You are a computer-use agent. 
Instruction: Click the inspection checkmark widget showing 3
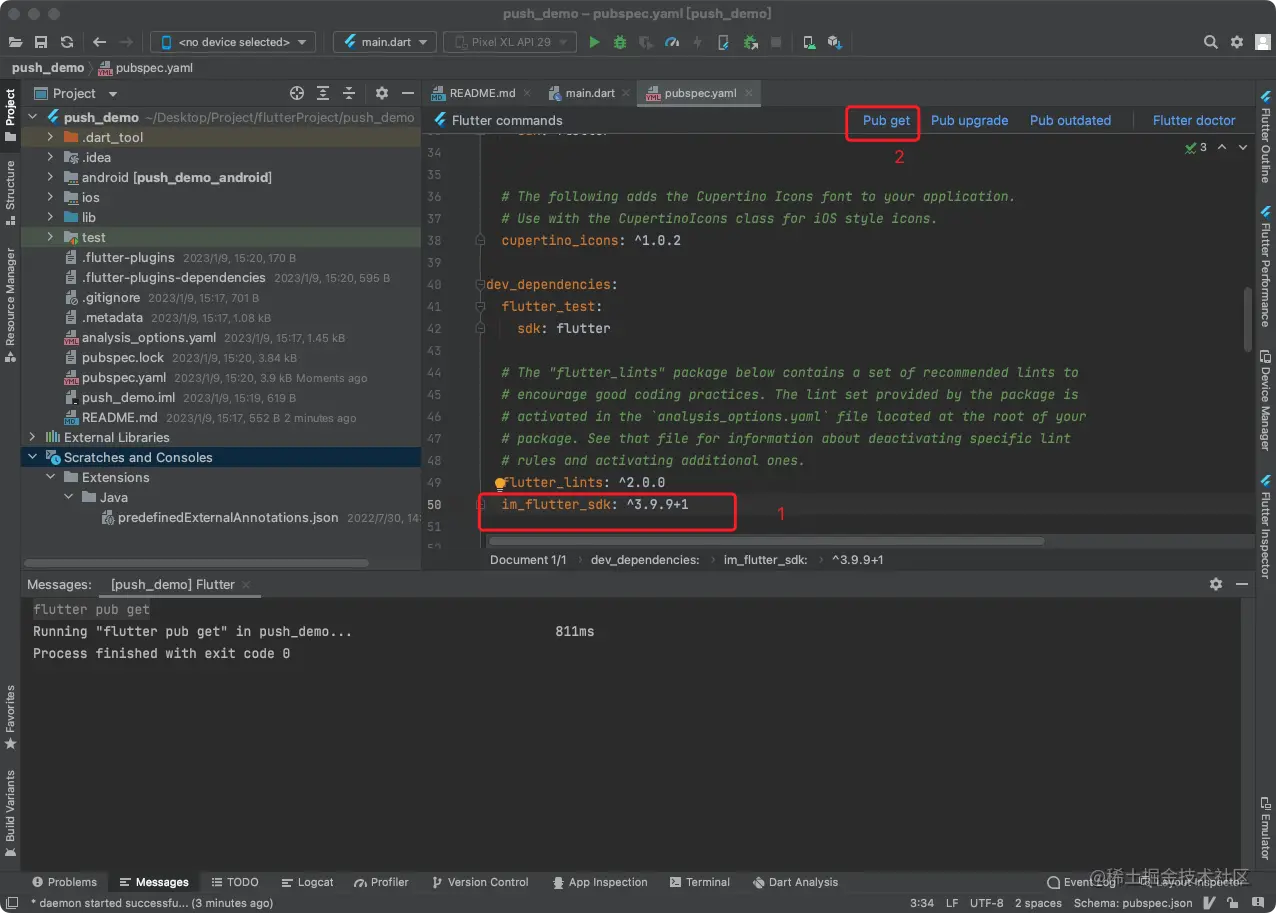[x=1196, y=147]
